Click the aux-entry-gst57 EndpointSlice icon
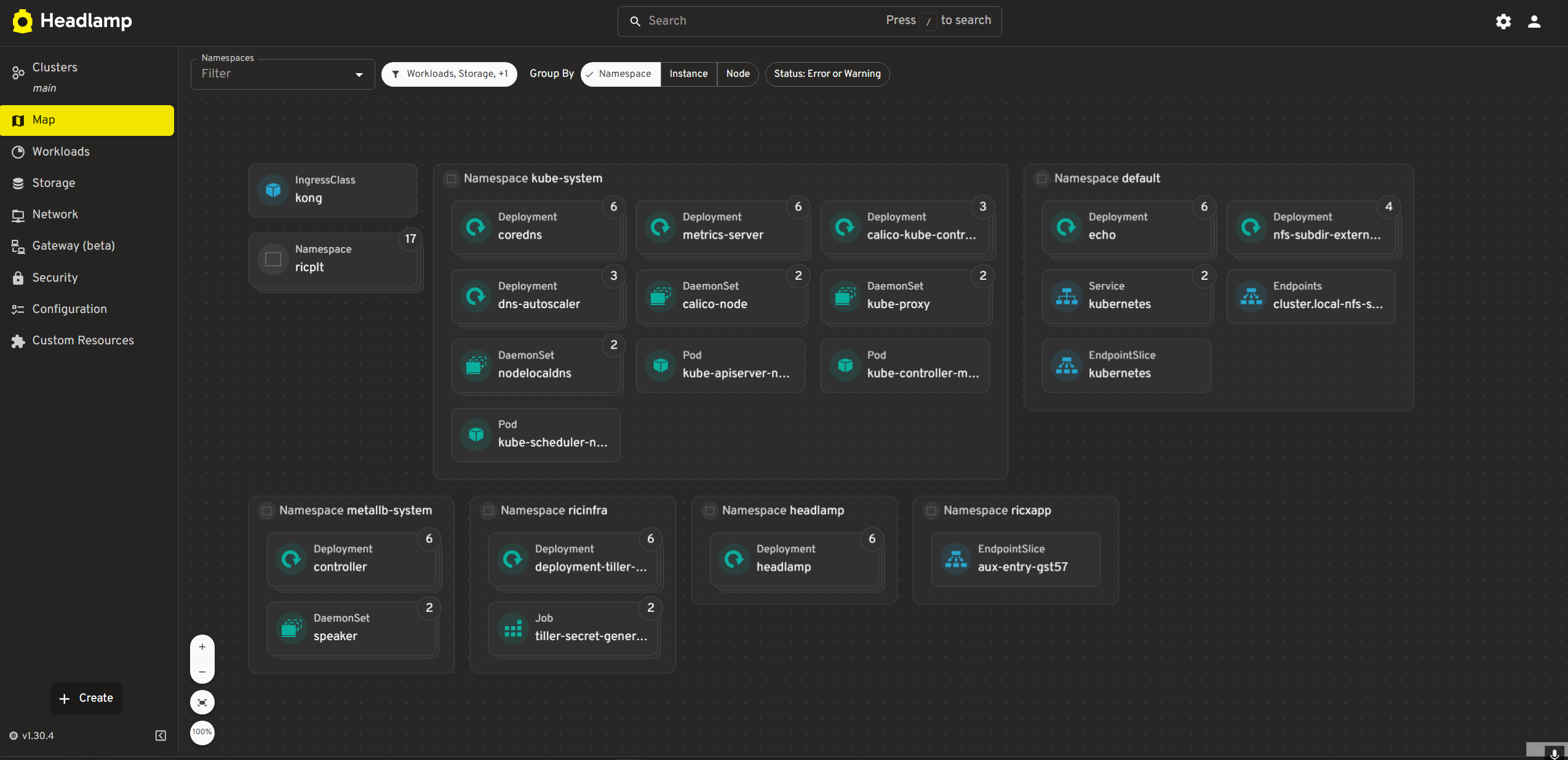This screenshot has height=760, width=1568. click(x=956, y=559)
